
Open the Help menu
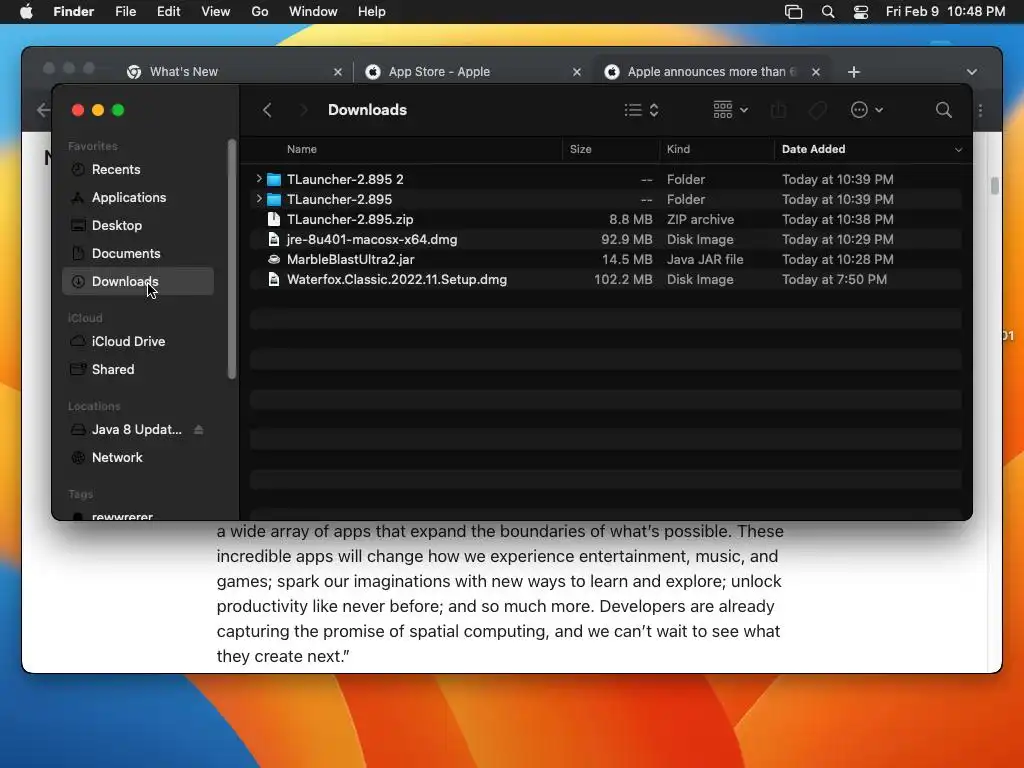(x=372, y=12)
